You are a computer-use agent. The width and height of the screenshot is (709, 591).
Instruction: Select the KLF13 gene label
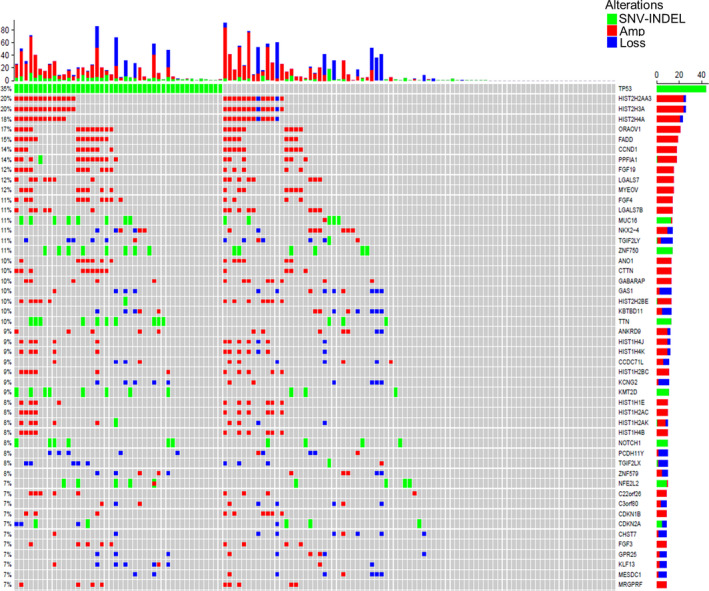(x=627, y=564)
